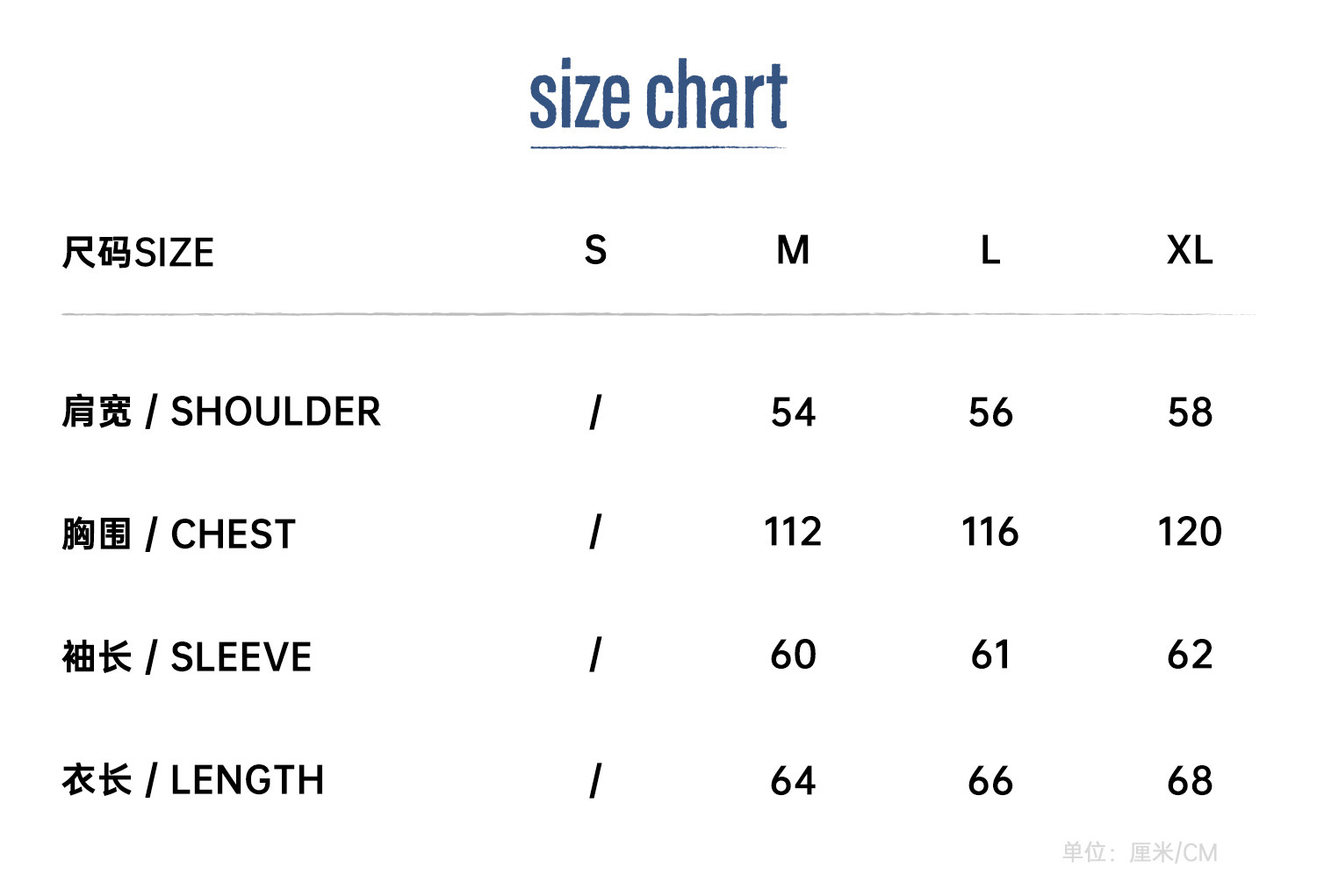Select the length value 68 for XL
This screenshot has height=896, width=1317.
tap(1190, 781)
